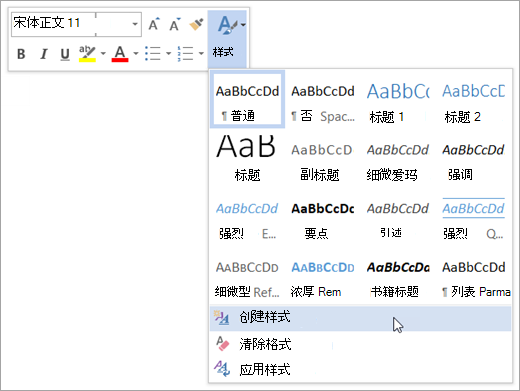Toggle Italic formatting
This screenshot has height=391, width=520.
pyautogui.click(x=43, y=54)
